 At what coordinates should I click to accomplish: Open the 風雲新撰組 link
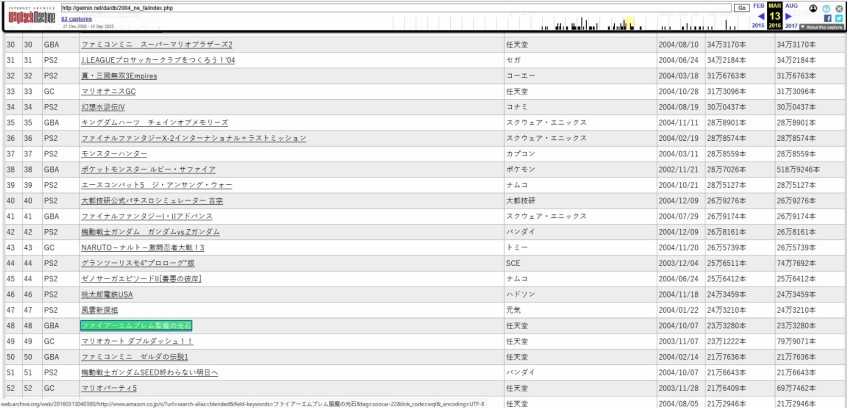tap(99, 310)
